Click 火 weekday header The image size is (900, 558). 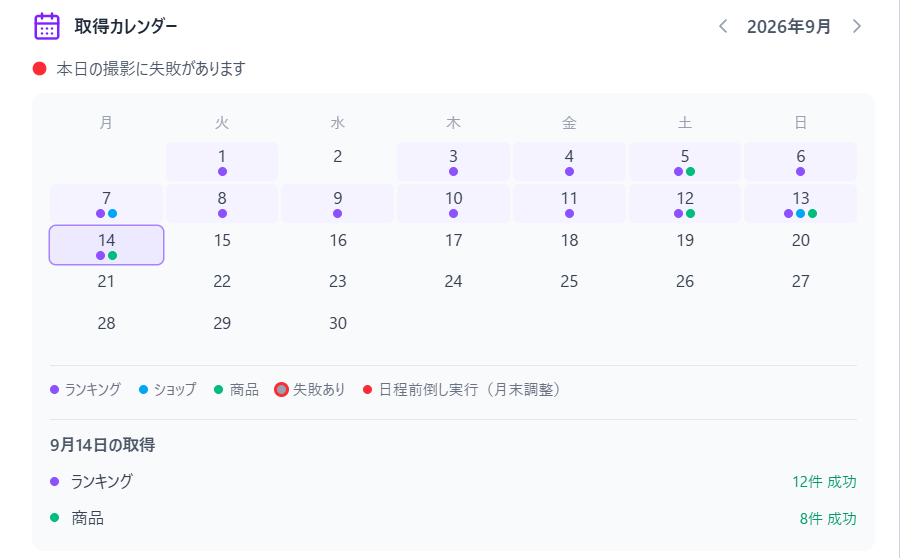click(222, 122)
